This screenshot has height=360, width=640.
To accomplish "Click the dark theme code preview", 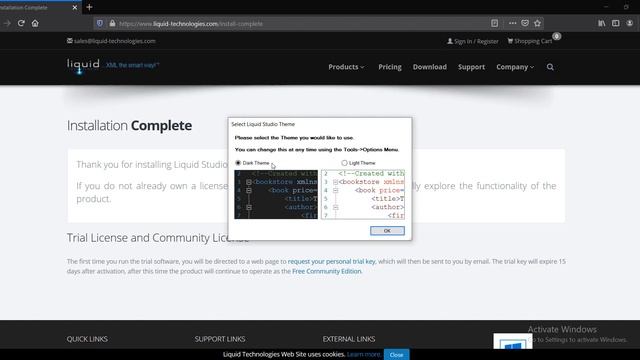I will click(x=276, y=194).
